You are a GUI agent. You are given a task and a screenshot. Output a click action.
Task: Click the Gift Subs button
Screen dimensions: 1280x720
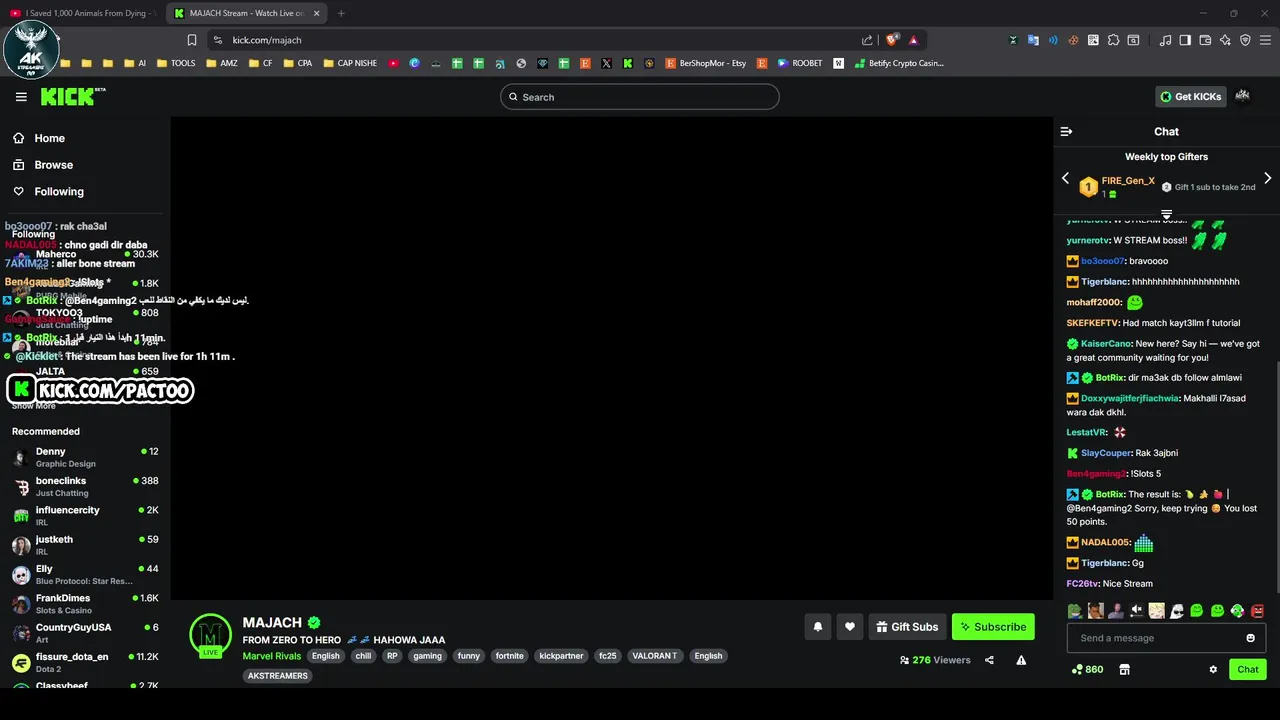tap(907, 627)
